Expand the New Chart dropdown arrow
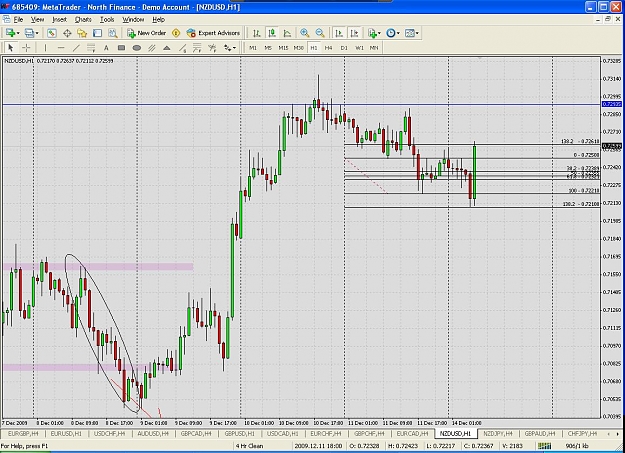625x453 pixels. (18, 33)
